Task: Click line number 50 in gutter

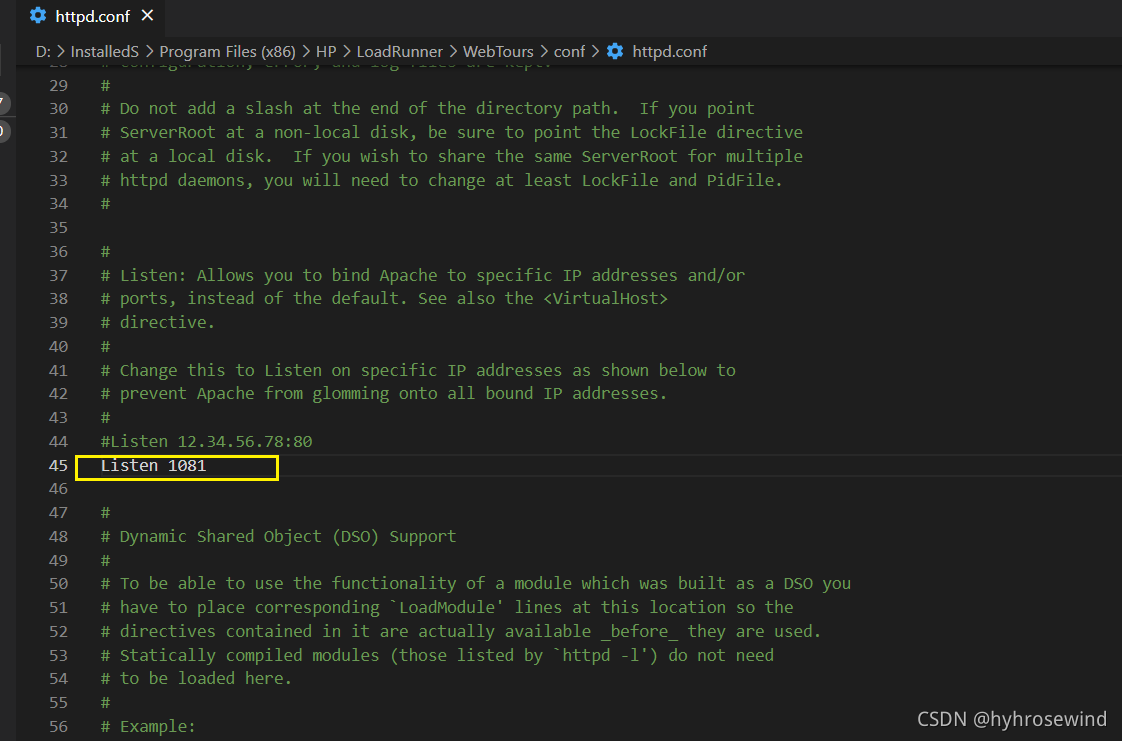Action: (x=58, y=584)
